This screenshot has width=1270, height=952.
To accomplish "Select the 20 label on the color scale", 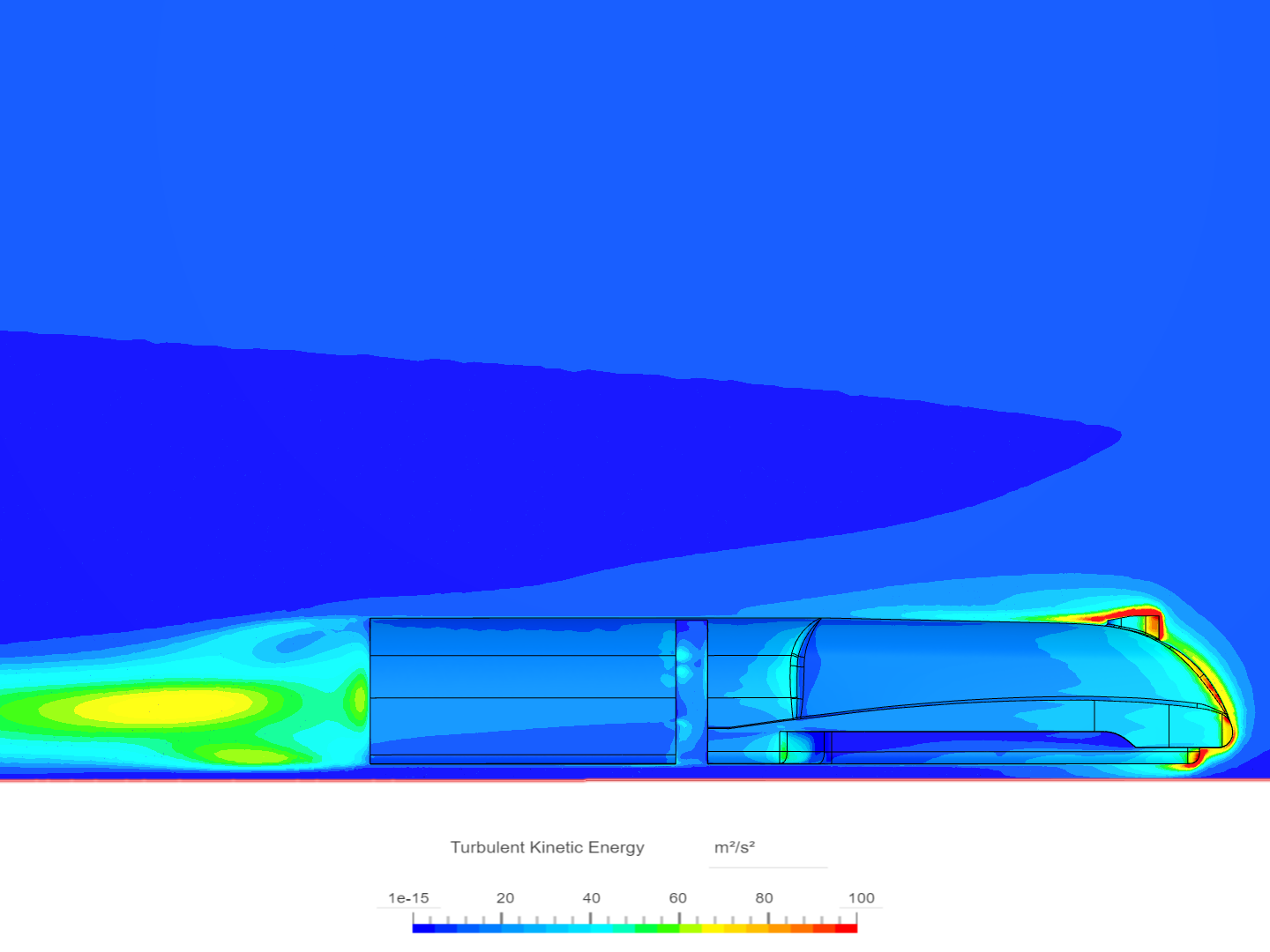I will (x=504, y=897).
